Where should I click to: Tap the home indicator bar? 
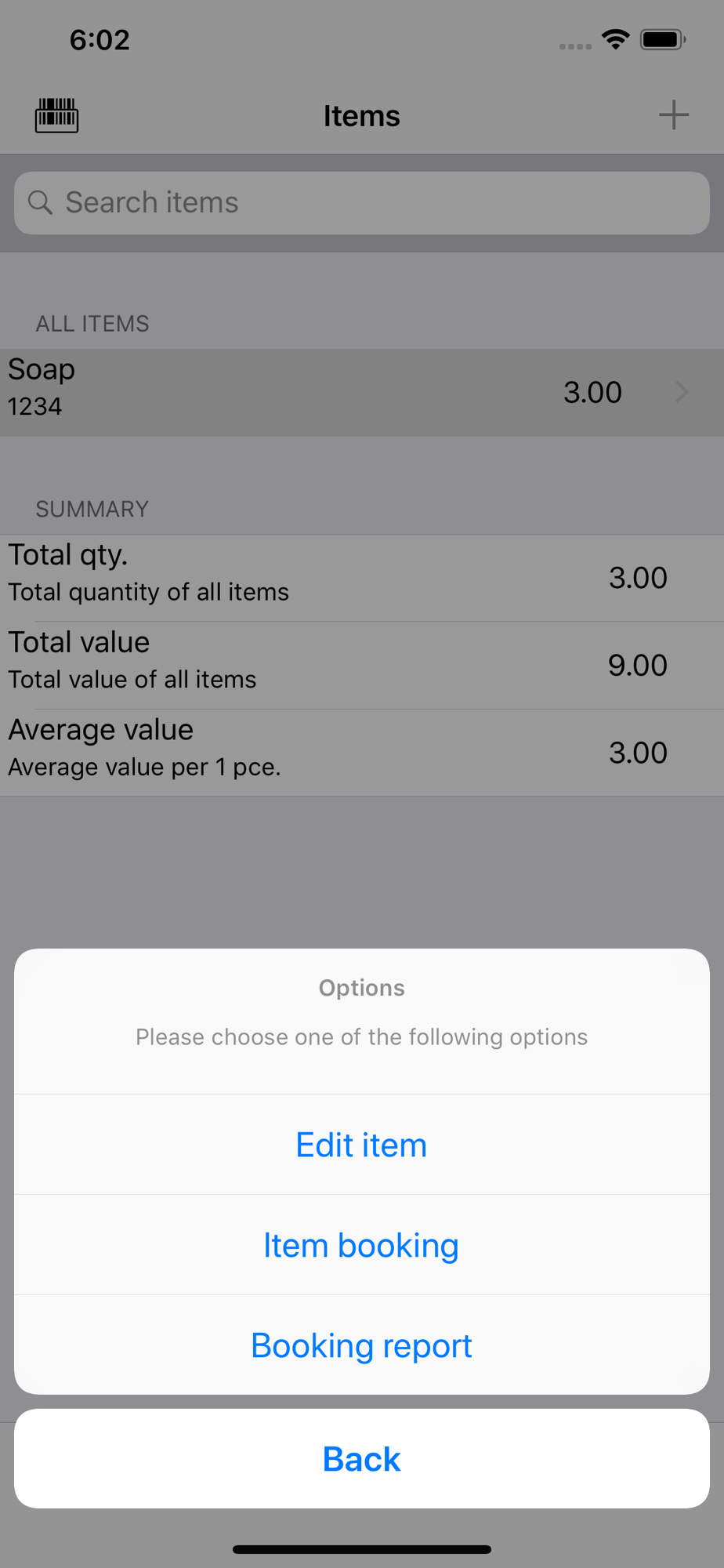[362, 1549]
